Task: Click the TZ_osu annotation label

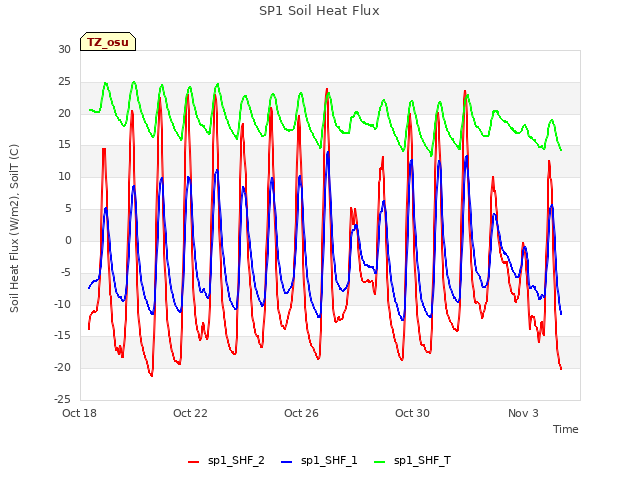Action: (x=108, y=42)
